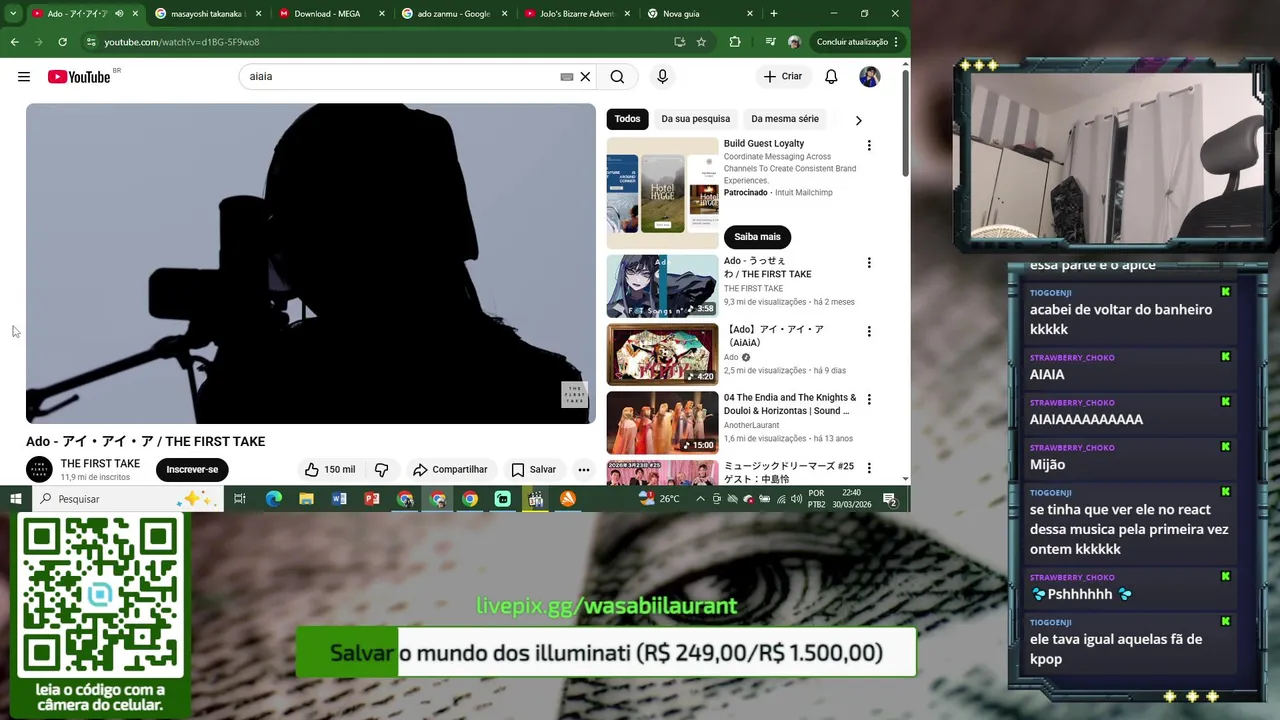Viewport: 1280px width, 720px height.
Task: Click the Compartilhar share button
Action: point(450,469)
